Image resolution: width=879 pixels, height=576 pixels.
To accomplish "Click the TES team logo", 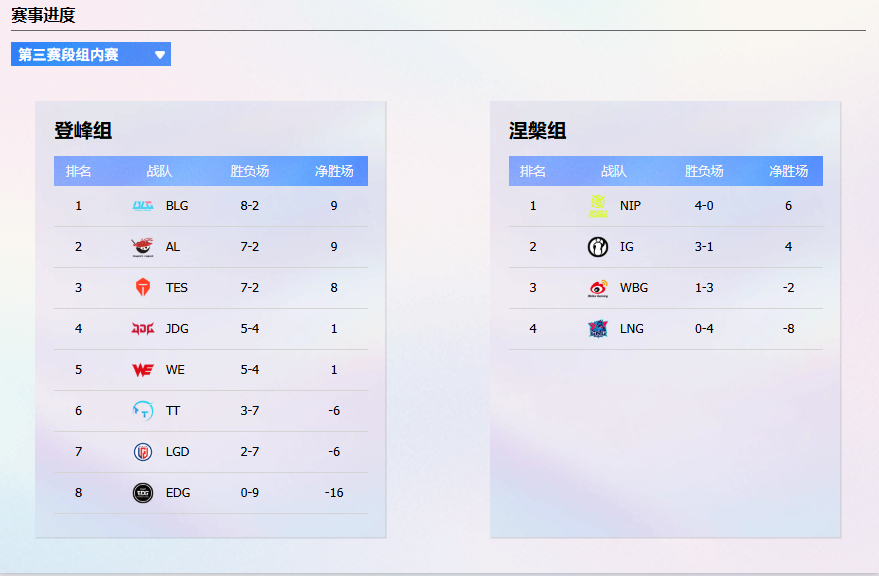I will tap(143, 288).
